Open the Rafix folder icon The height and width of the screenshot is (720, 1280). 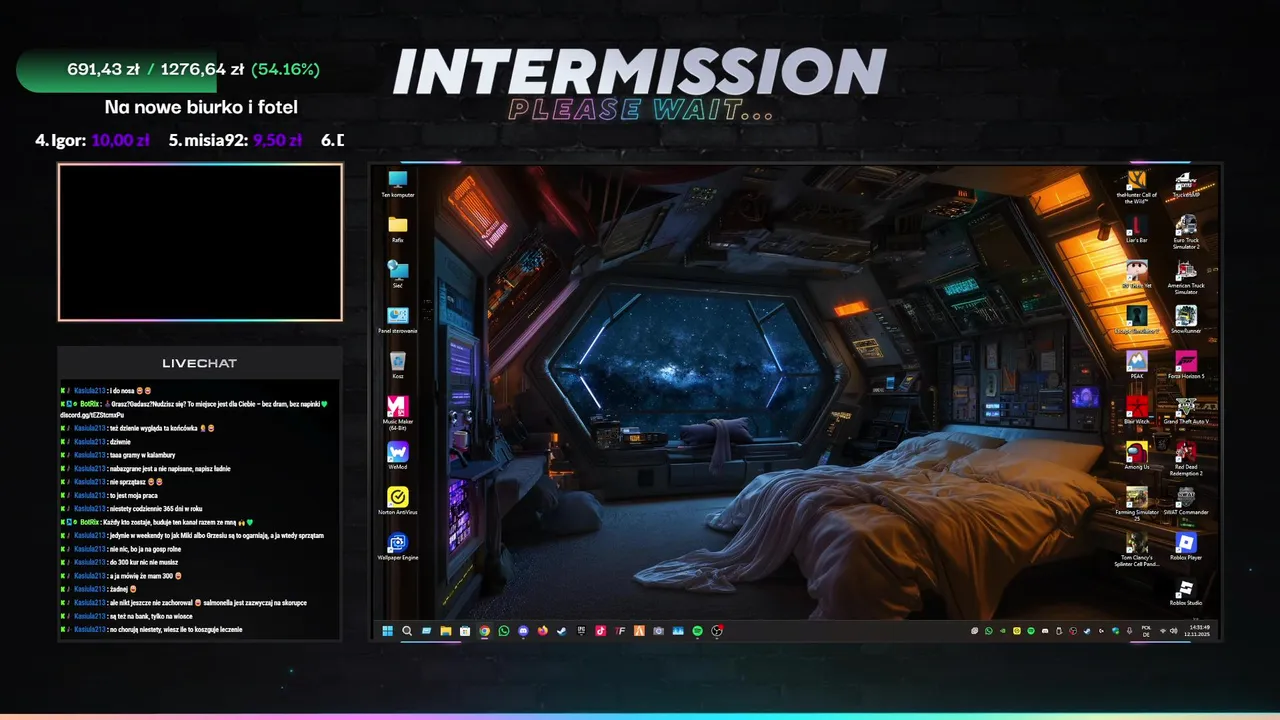tap(398, 228)
